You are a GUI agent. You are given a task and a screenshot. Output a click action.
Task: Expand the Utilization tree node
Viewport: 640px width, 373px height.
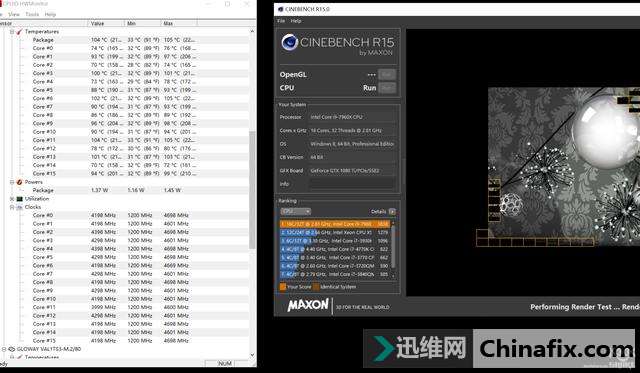tap(12, 199)
